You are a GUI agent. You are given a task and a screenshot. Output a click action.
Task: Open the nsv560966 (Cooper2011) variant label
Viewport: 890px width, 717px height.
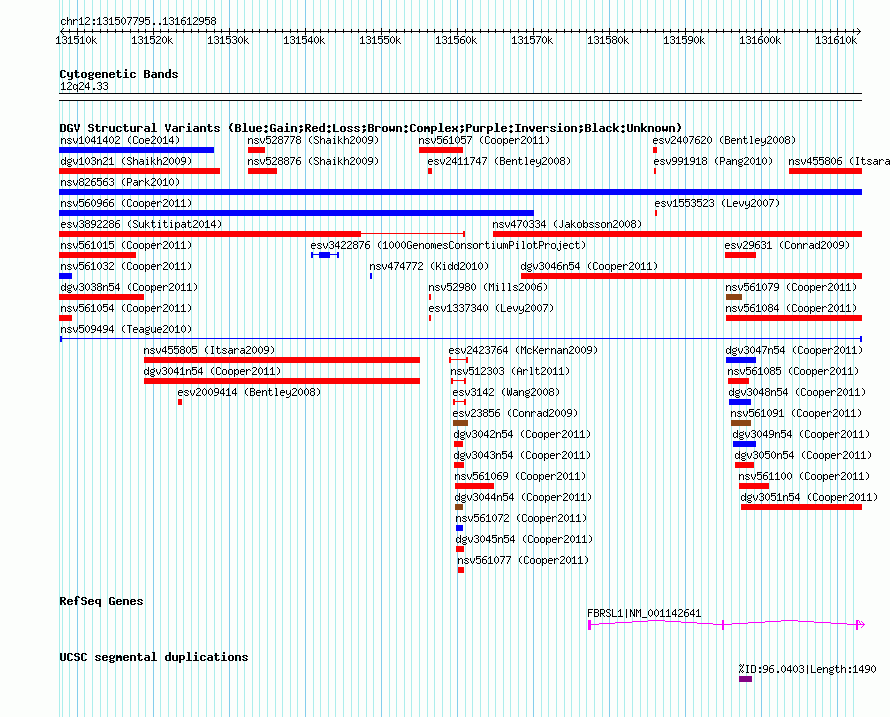pos(126,203)
